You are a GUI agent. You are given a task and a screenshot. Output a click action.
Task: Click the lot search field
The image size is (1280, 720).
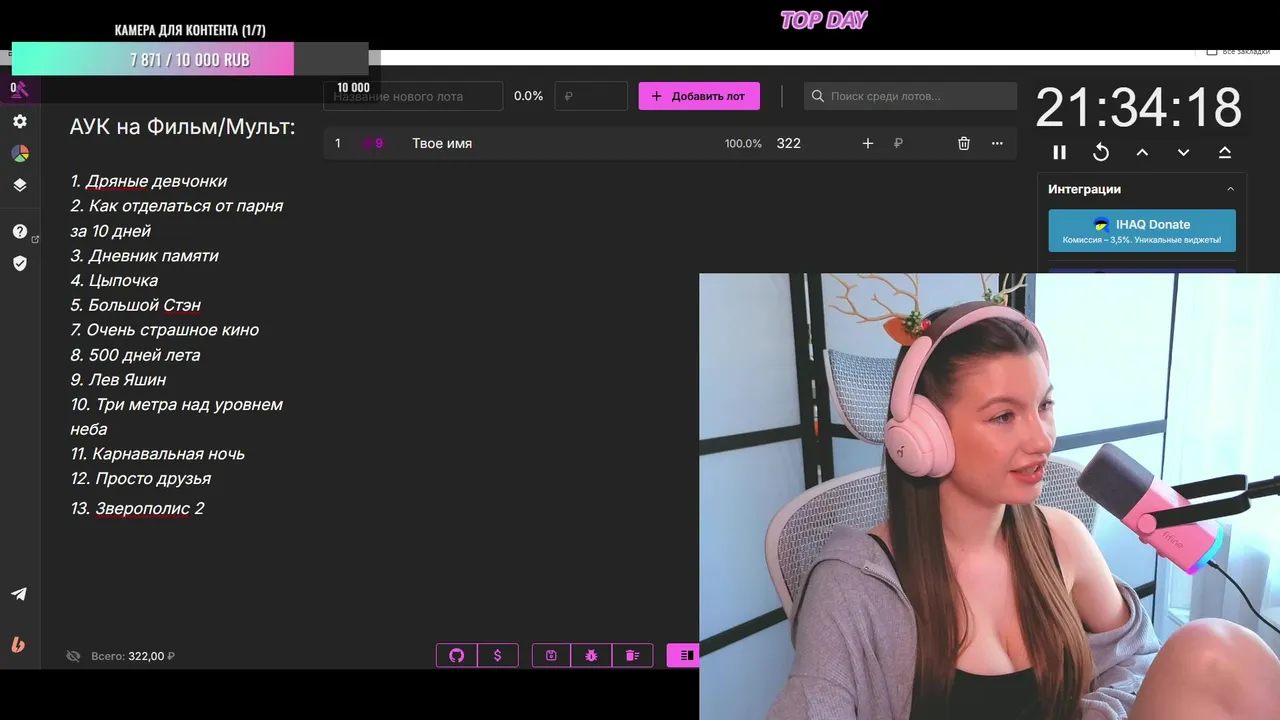tap(910, 96)
